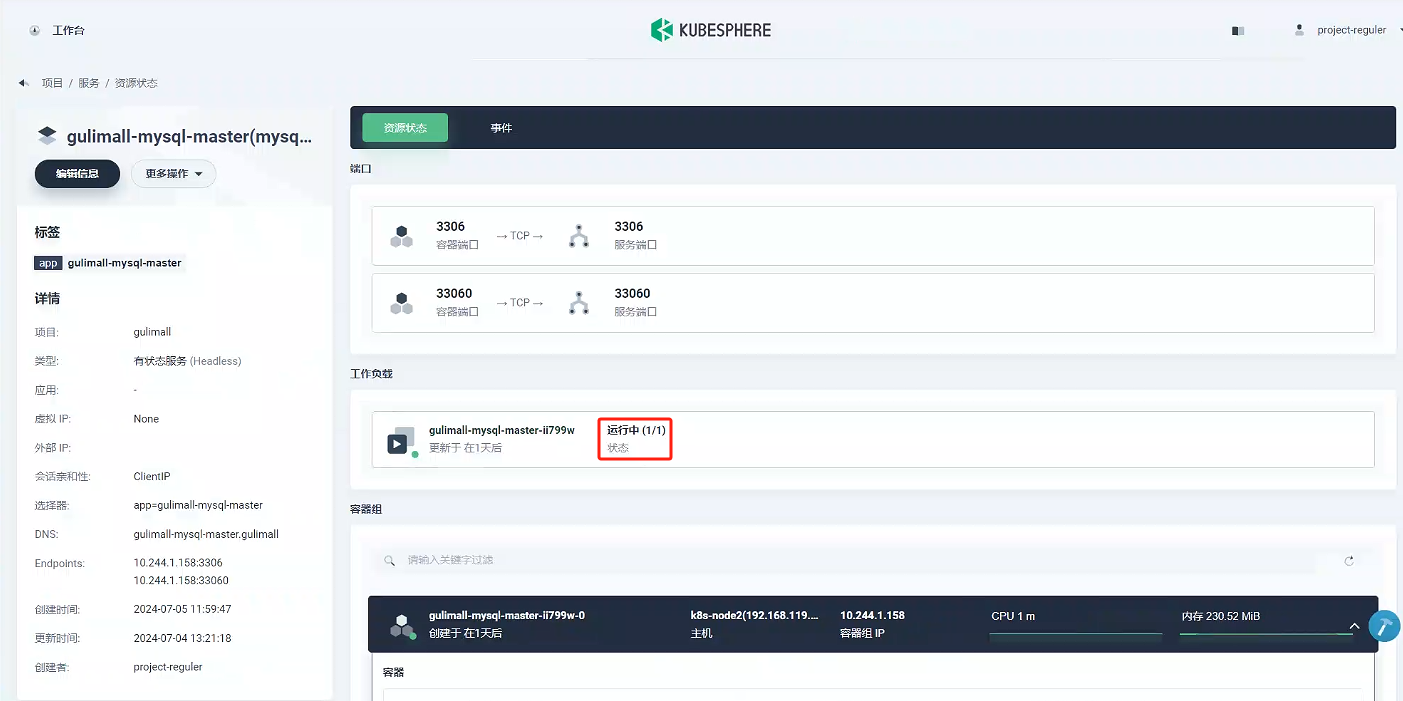This screenshot has height=701, width=1403.
Task: Click the container port icon for 3306
Action: pos(401,236)
